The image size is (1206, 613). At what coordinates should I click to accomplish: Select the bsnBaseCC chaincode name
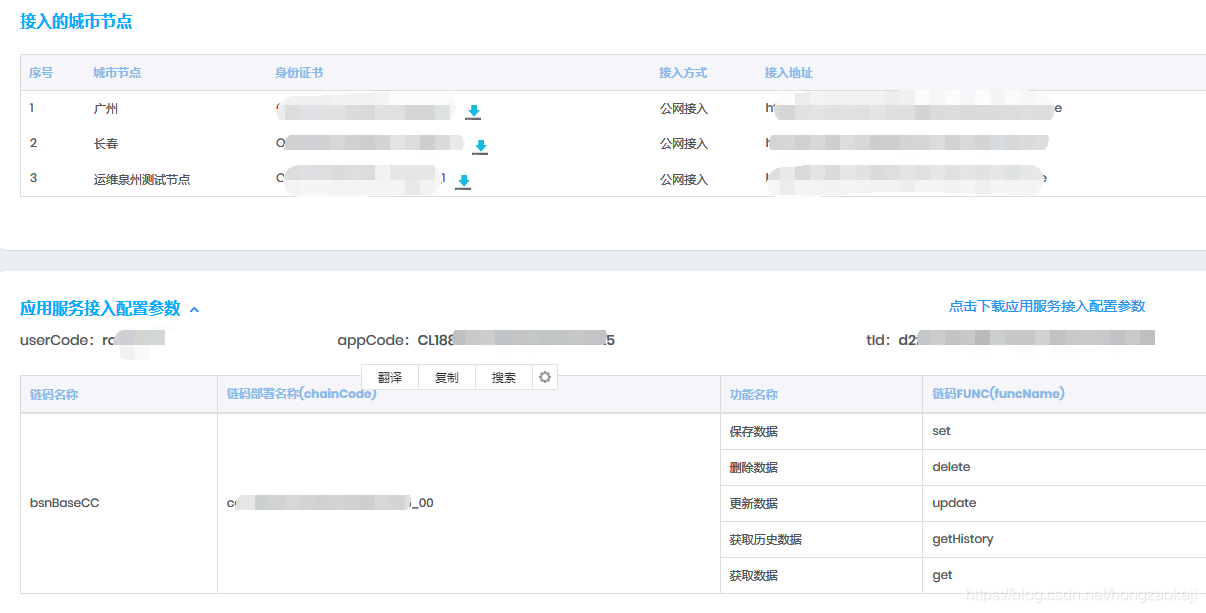(65, 503)
